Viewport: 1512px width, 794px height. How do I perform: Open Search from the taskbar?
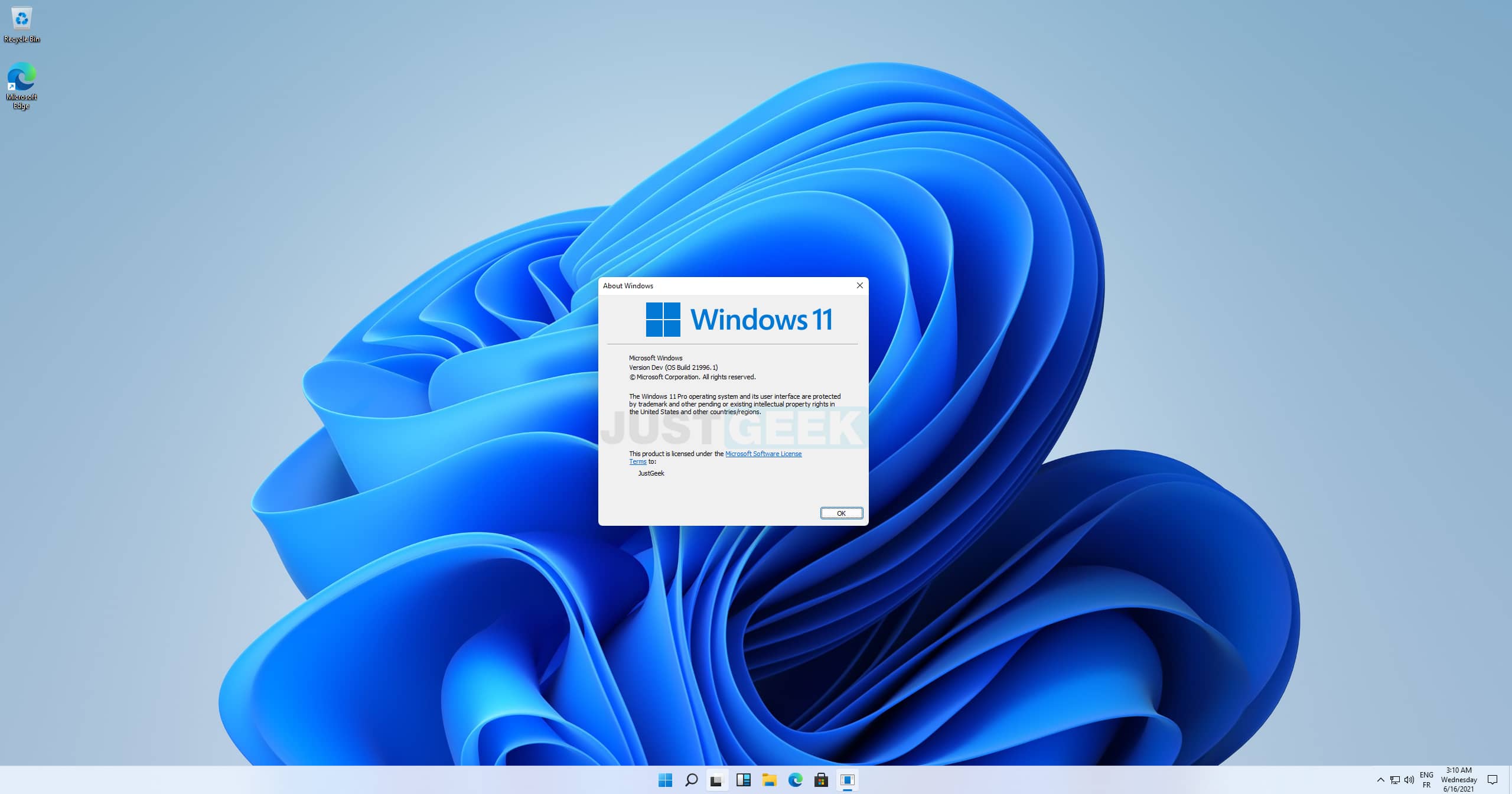pos(691,780)
